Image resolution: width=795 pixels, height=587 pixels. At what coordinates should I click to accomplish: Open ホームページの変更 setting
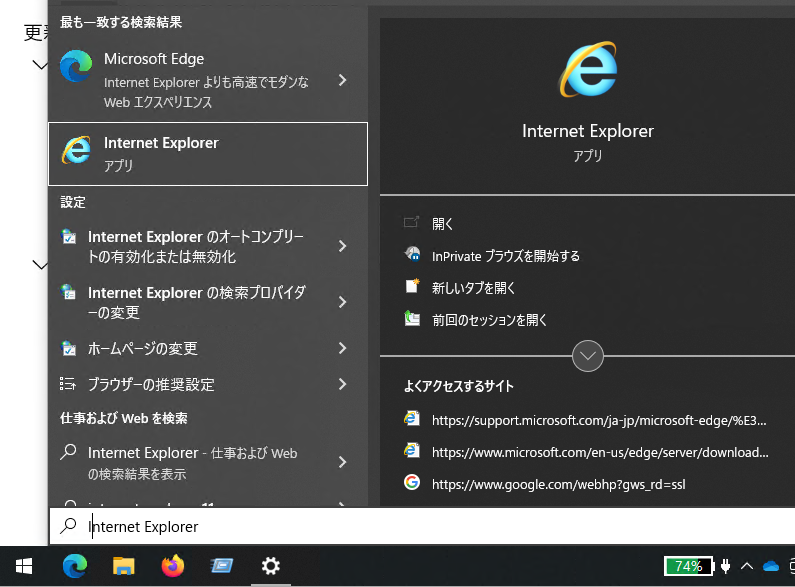point(142,348)
